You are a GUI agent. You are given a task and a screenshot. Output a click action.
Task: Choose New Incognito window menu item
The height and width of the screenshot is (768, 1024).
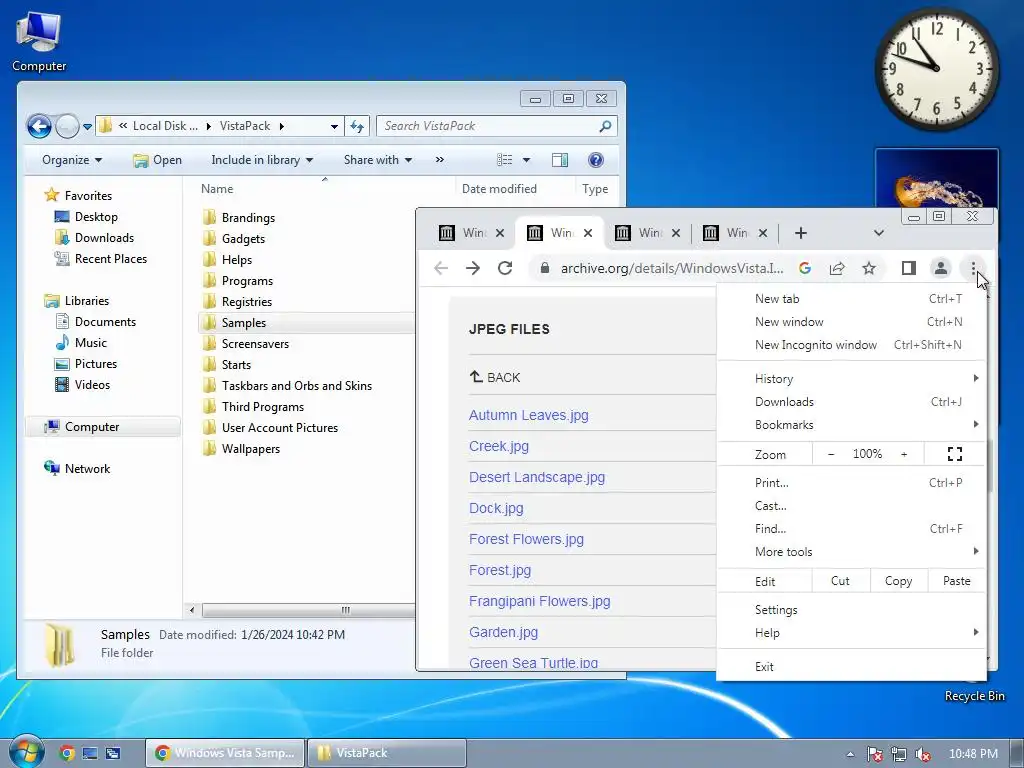tap(851, 345)
